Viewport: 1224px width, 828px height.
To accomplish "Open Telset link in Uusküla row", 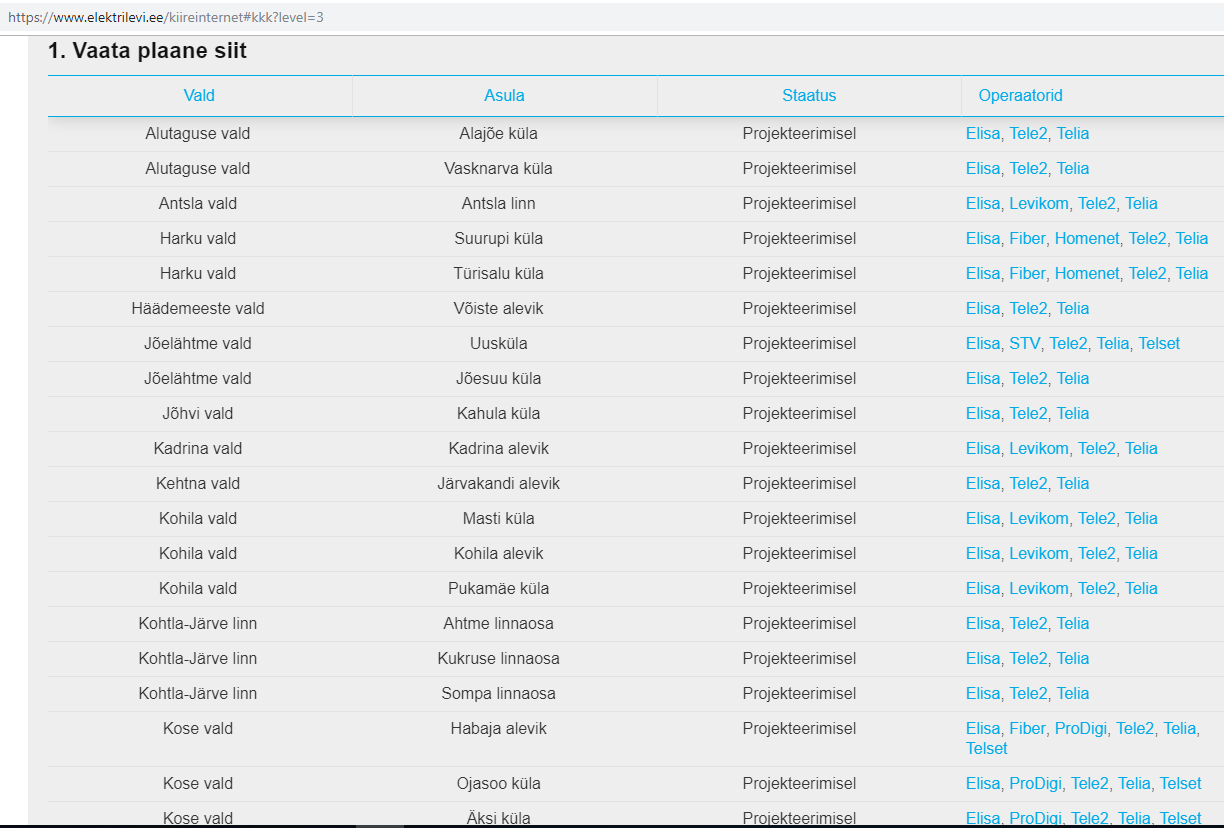I will point(1159,344).
